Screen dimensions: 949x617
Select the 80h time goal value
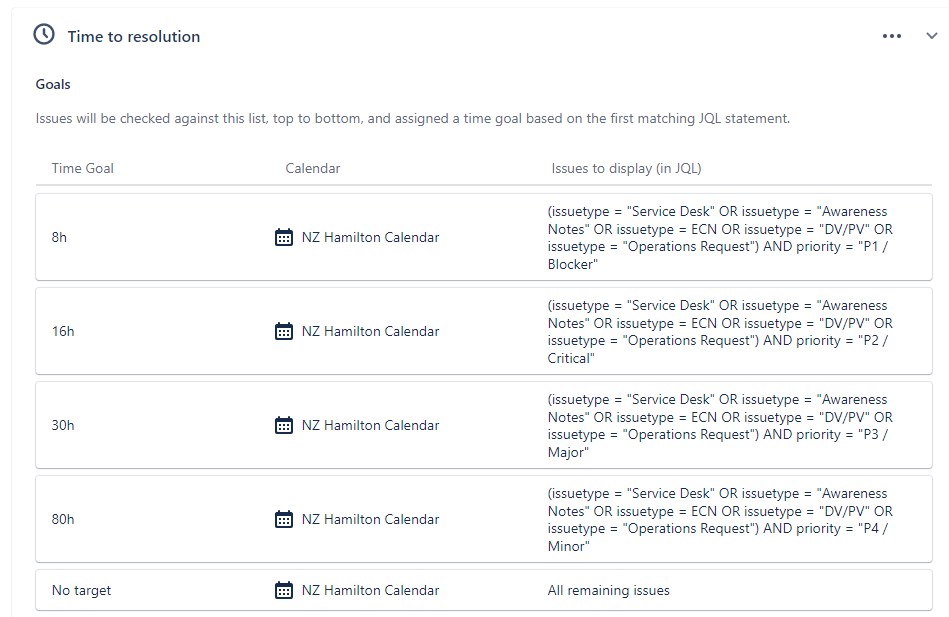click(x=63, y=519)
